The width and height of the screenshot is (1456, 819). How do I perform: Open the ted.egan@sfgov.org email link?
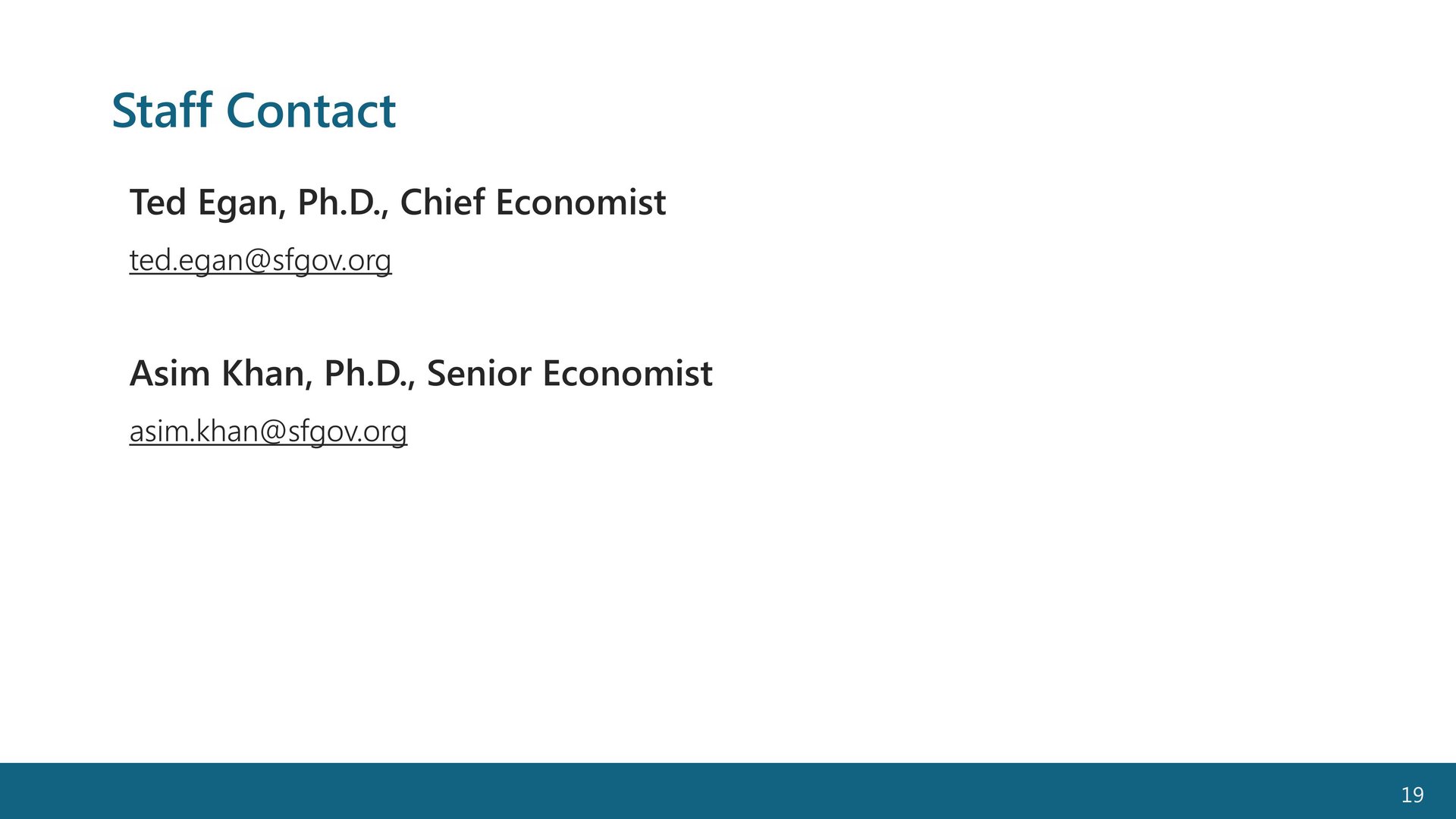(x=260, y=260)
